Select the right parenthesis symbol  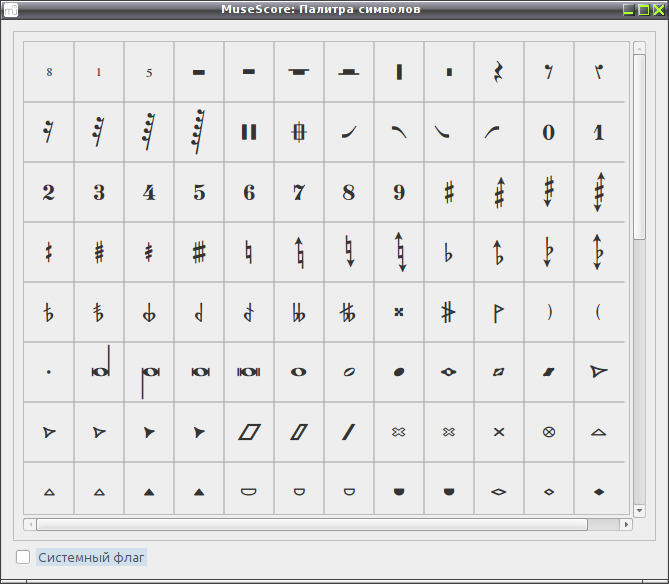549,312
